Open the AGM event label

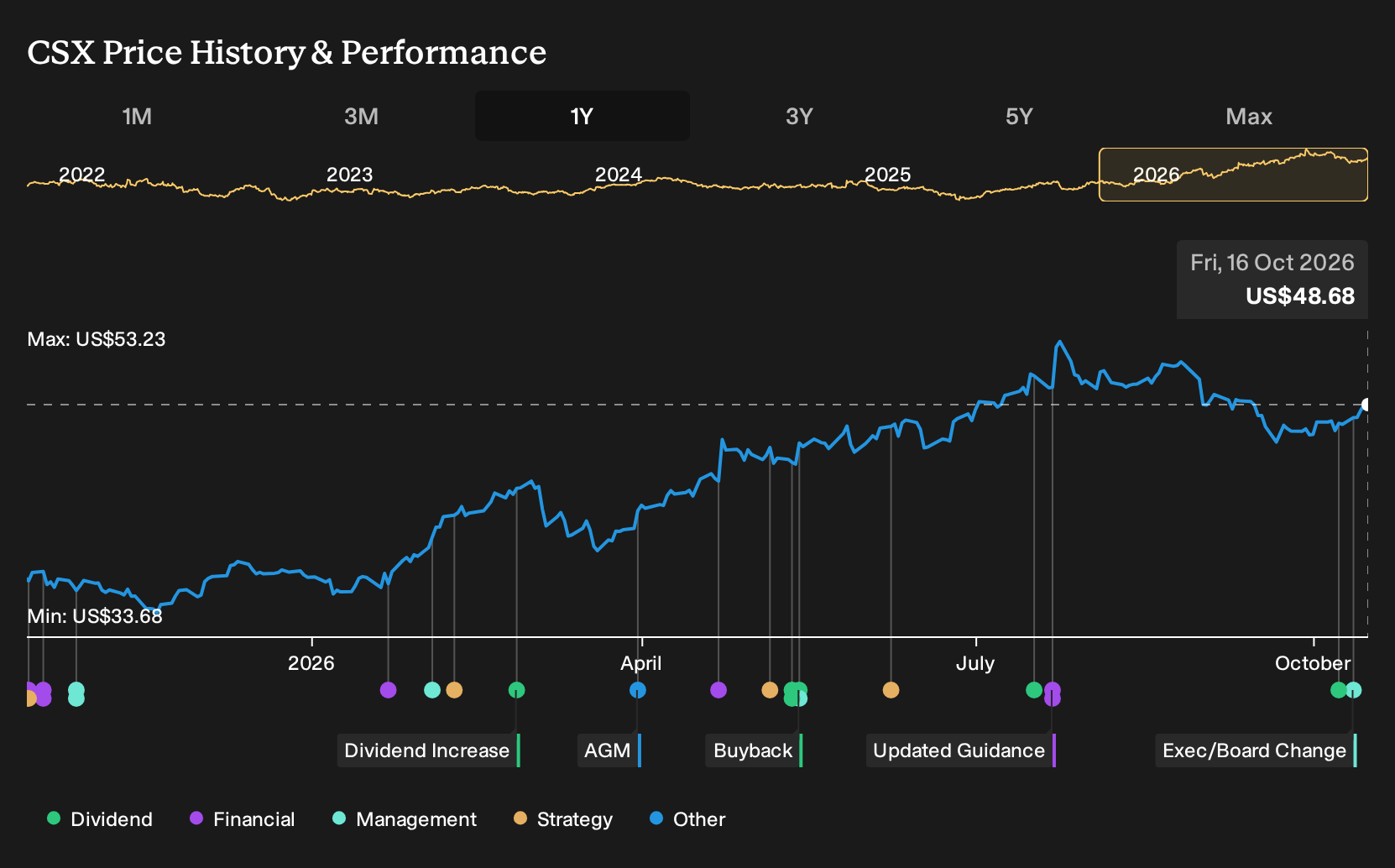(609, 750)
